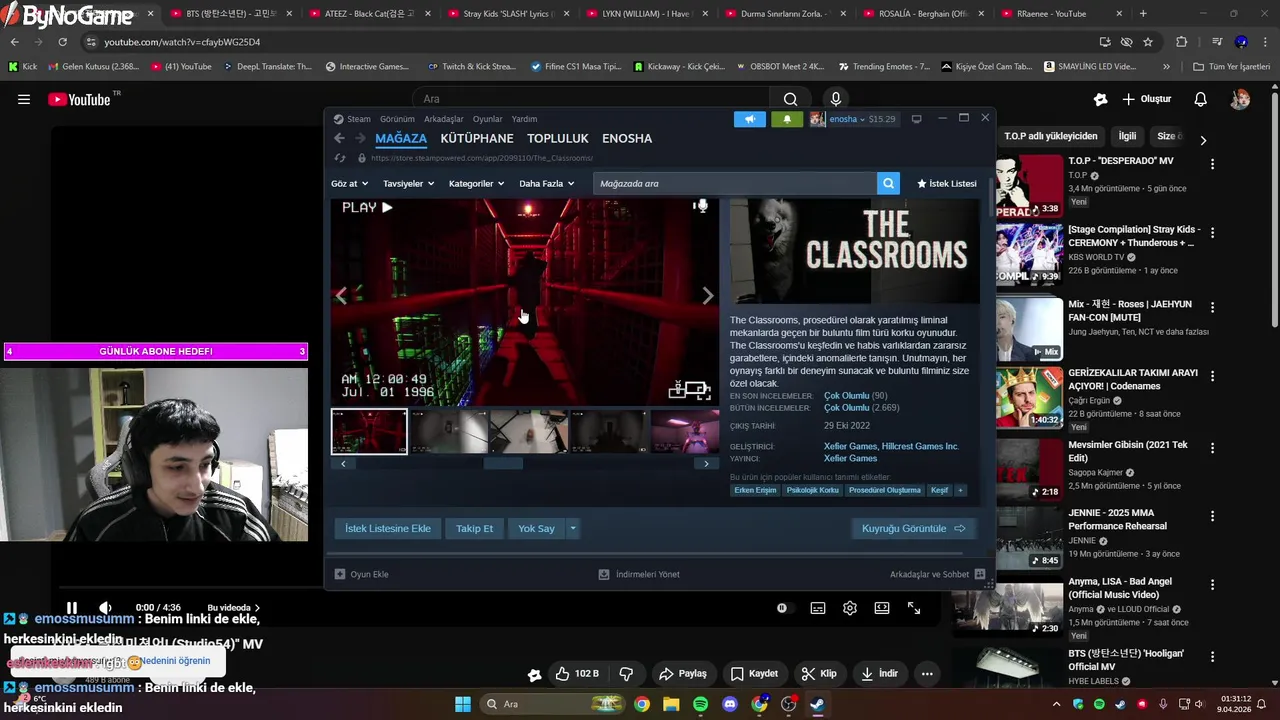This screenshot has width=1280, height=720.
Task: Dislike the YouTube video
Action: [627, 674]
